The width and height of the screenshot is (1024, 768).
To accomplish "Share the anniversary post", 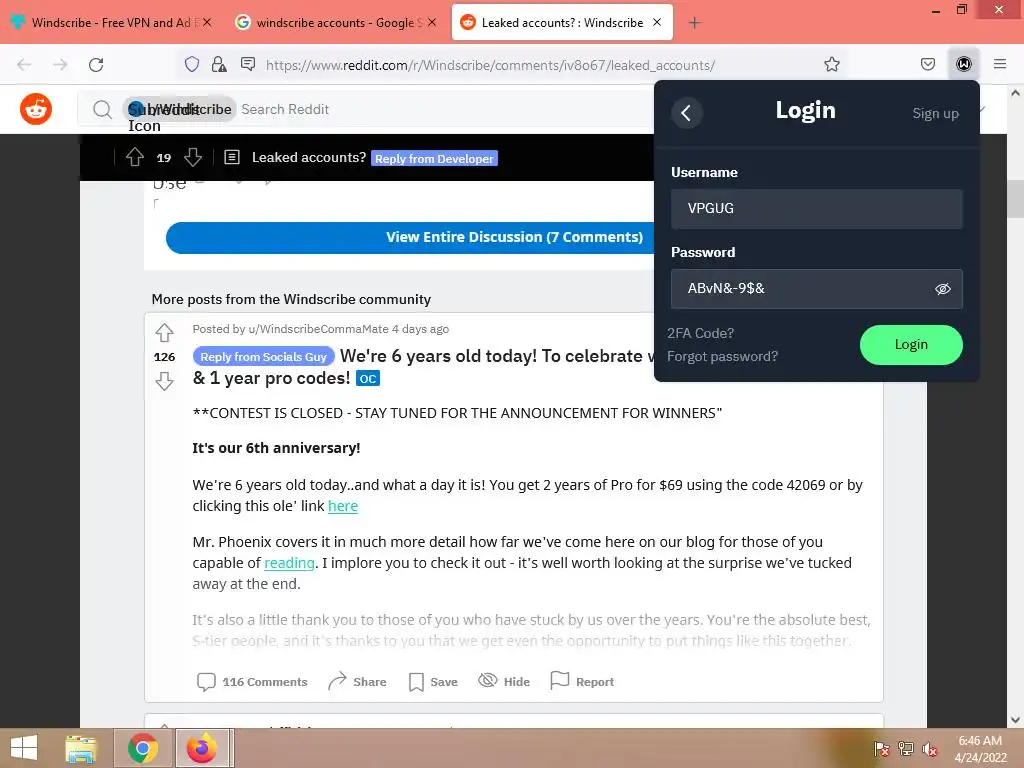I will [357, 682].
